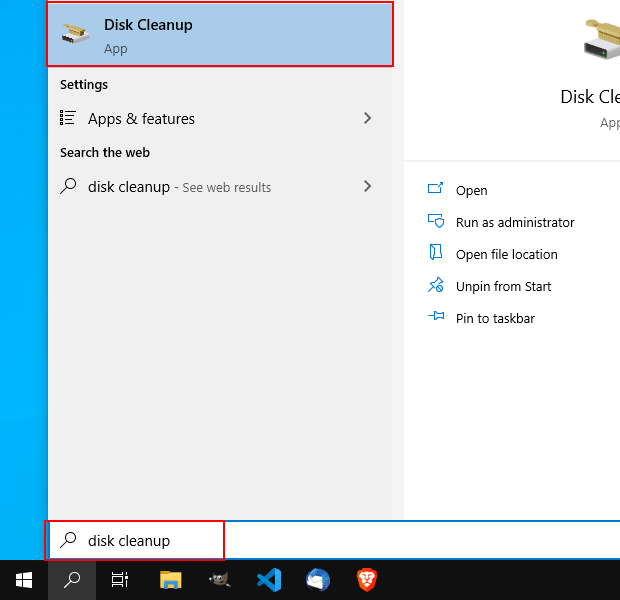Click the large Disk Cleanup icon in the preview pane
The width and height of the screenshot is (620, 600).
(602, 40)
